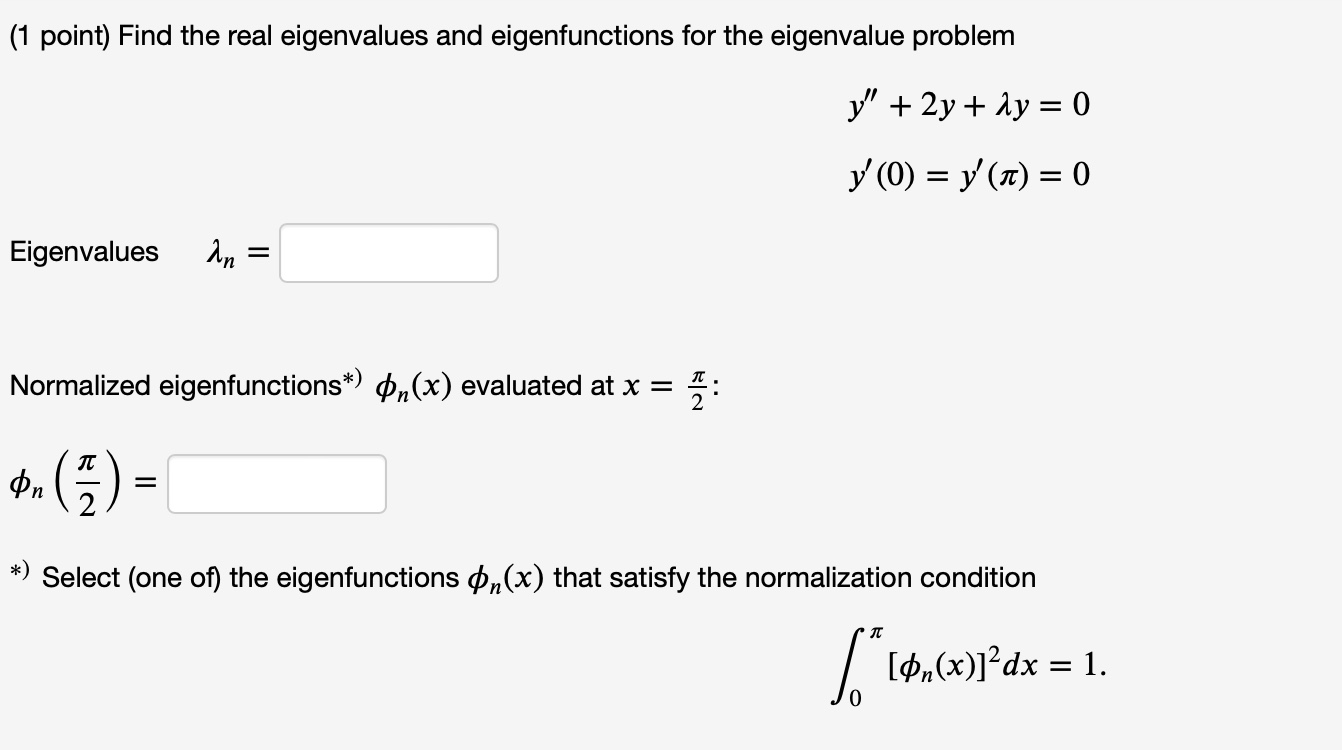Click the Eigenvalues answer input field
Viewport: 1342px width, 750px height.
[x=389, y=253]
